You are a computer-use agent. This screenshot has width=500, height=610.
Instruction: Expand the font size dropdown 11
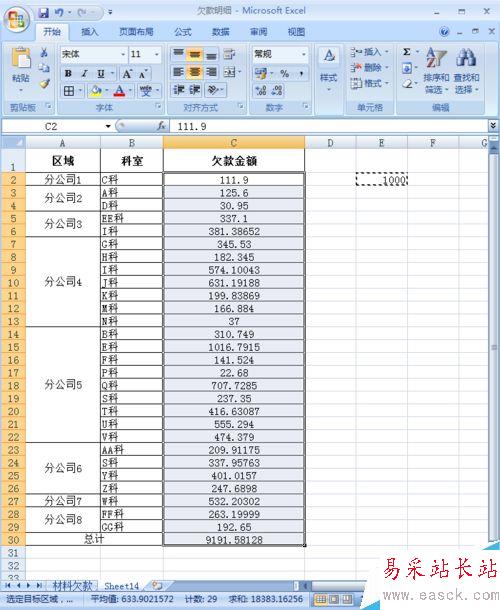157,54
